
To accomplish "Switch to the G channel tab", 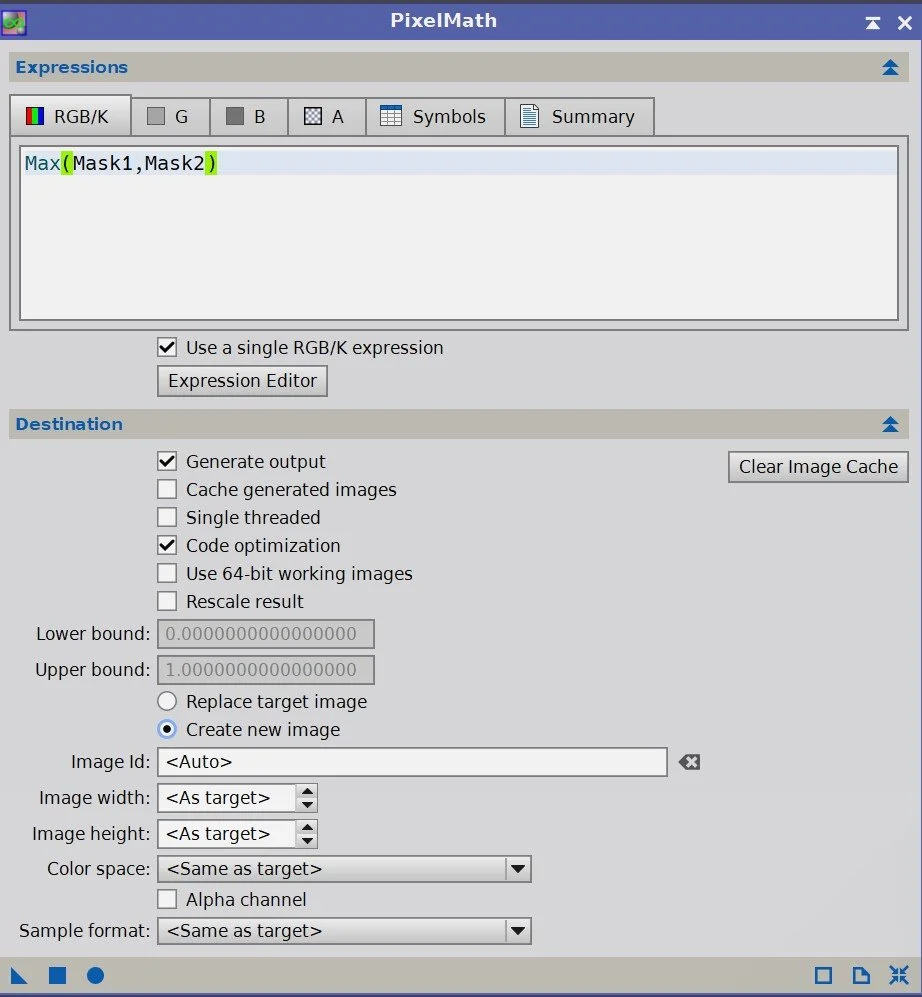I will [170, 116].
